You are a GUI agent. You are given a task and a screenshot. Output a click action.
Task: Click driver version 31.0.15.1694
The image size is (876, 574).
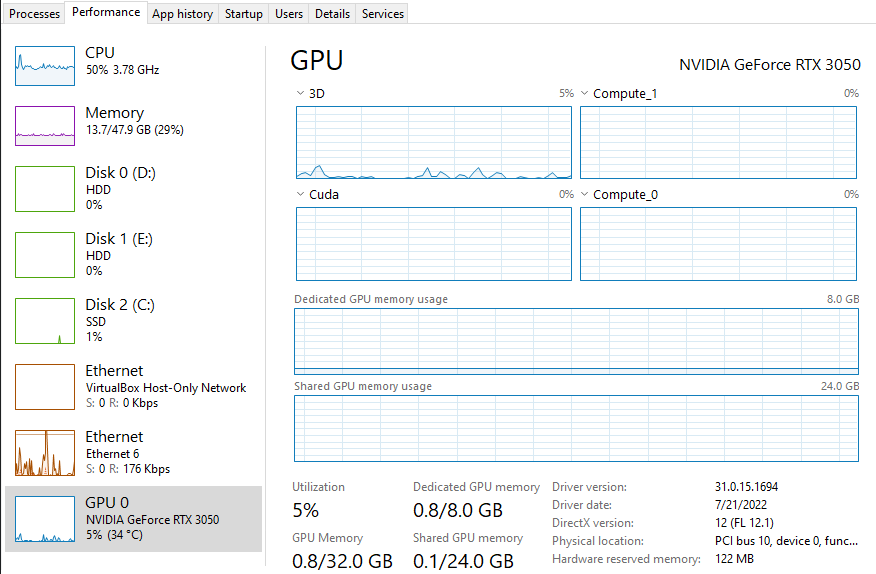pos(746,487)
